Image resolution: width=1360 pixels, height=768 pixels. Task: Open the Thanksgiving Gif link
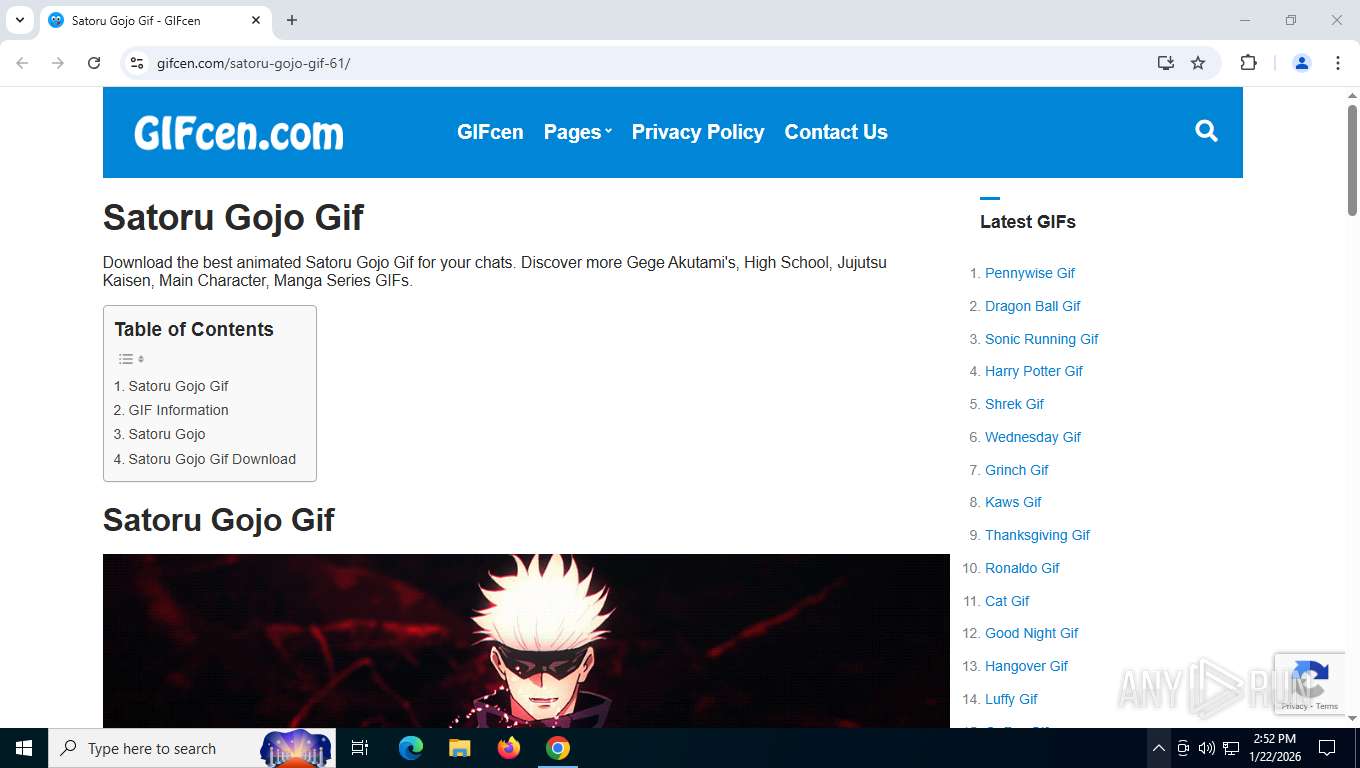(x=1037, y=535)
